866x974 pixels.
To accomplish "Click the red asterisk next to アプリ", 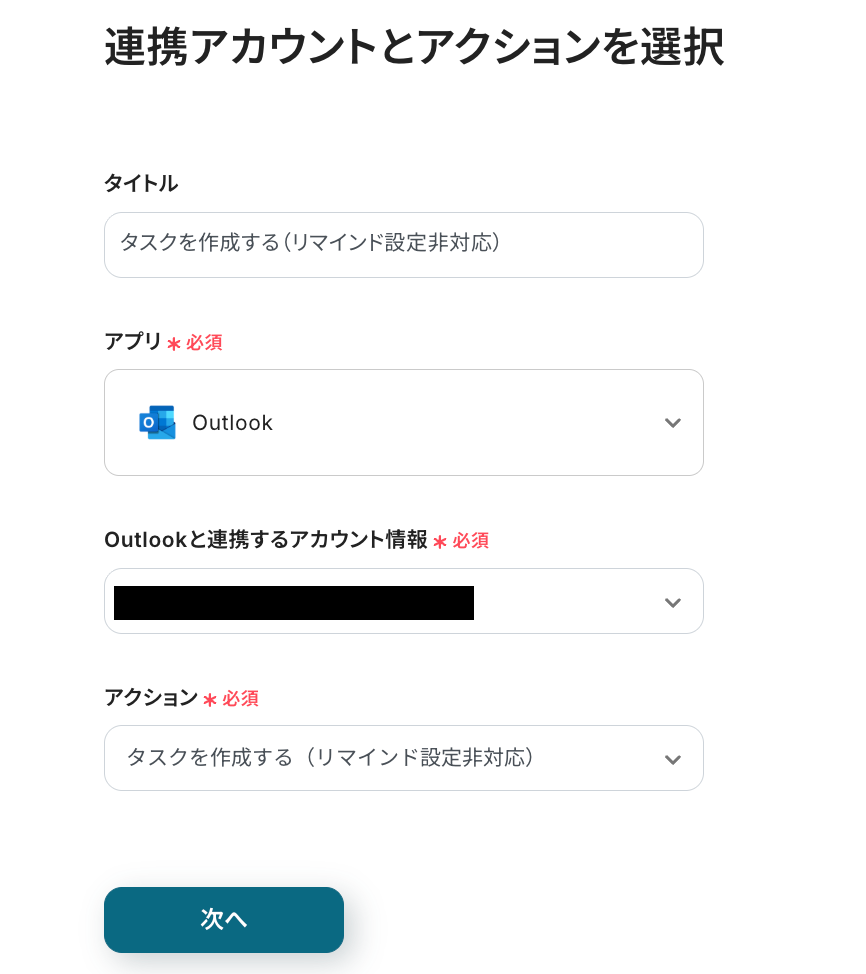I will (174, 344).
